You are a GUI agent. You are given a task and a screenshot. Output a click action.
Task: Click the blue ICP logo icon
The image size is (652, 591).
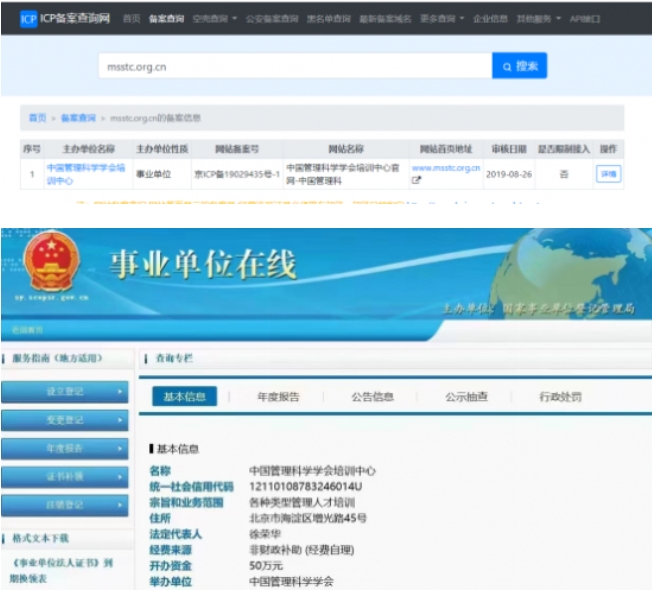[x=28, y=19]
